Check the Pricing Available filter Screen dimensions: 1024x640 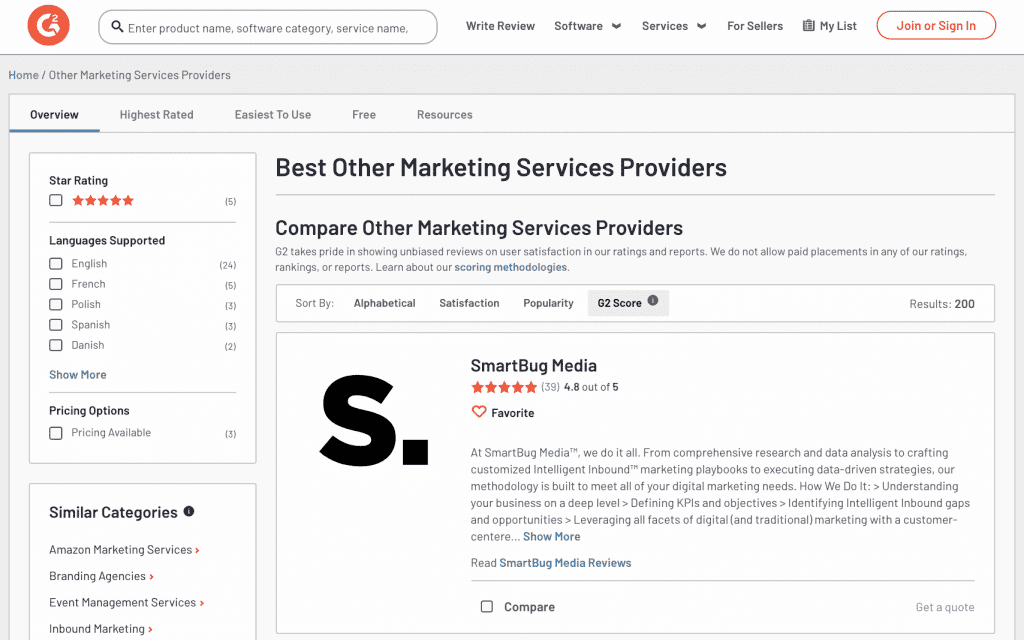(x=56, y=433)
